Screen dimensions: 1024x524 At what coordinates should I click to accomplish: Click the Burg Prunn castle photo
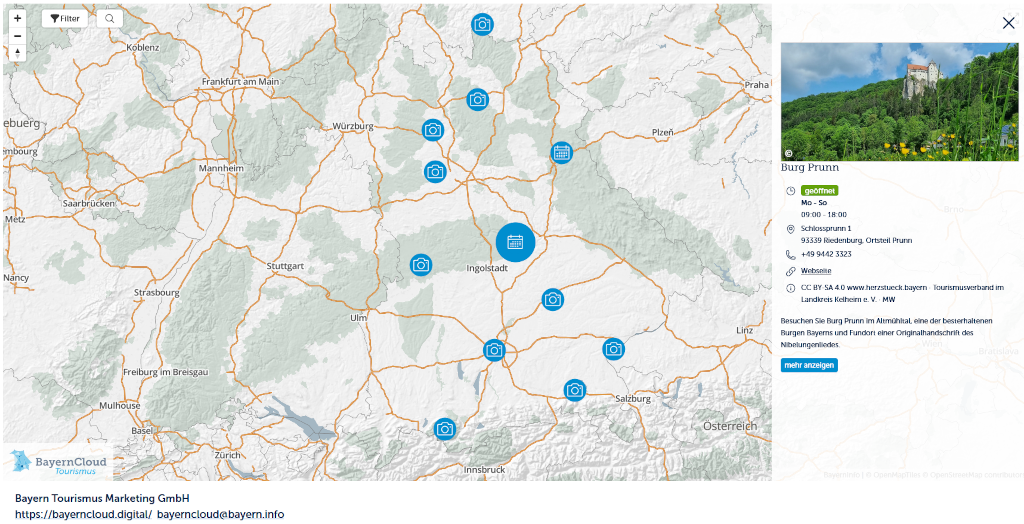899,101
